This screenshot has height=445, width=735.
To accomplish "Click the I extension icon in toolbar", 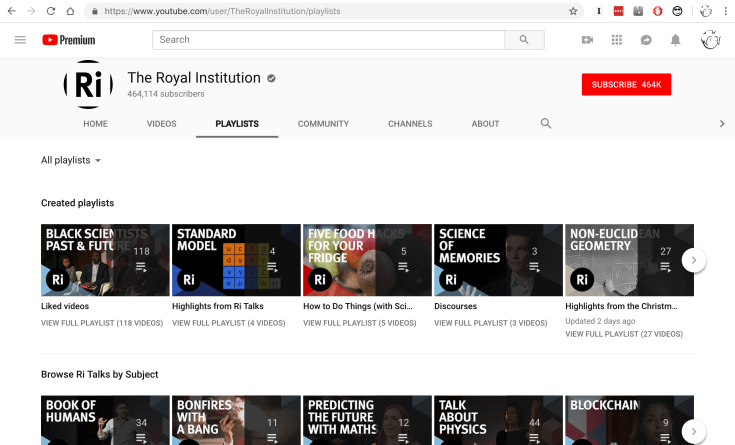I will click(x=599, y=11).
